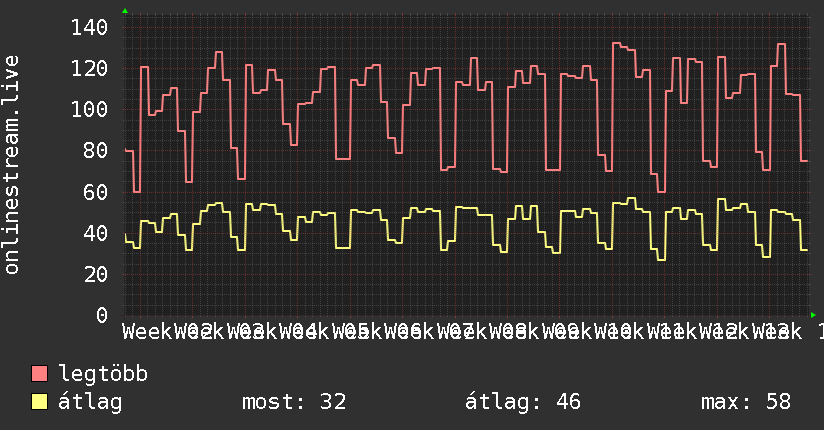Click the red legtöbb color swatch

[x=39, y=373]
